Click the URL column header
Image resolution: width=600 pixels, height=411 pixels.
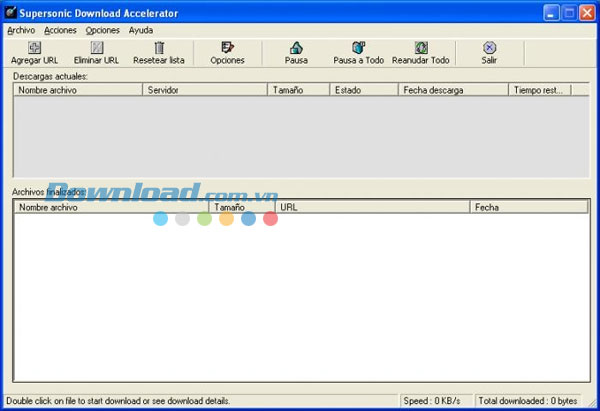(x=372, y=207)
